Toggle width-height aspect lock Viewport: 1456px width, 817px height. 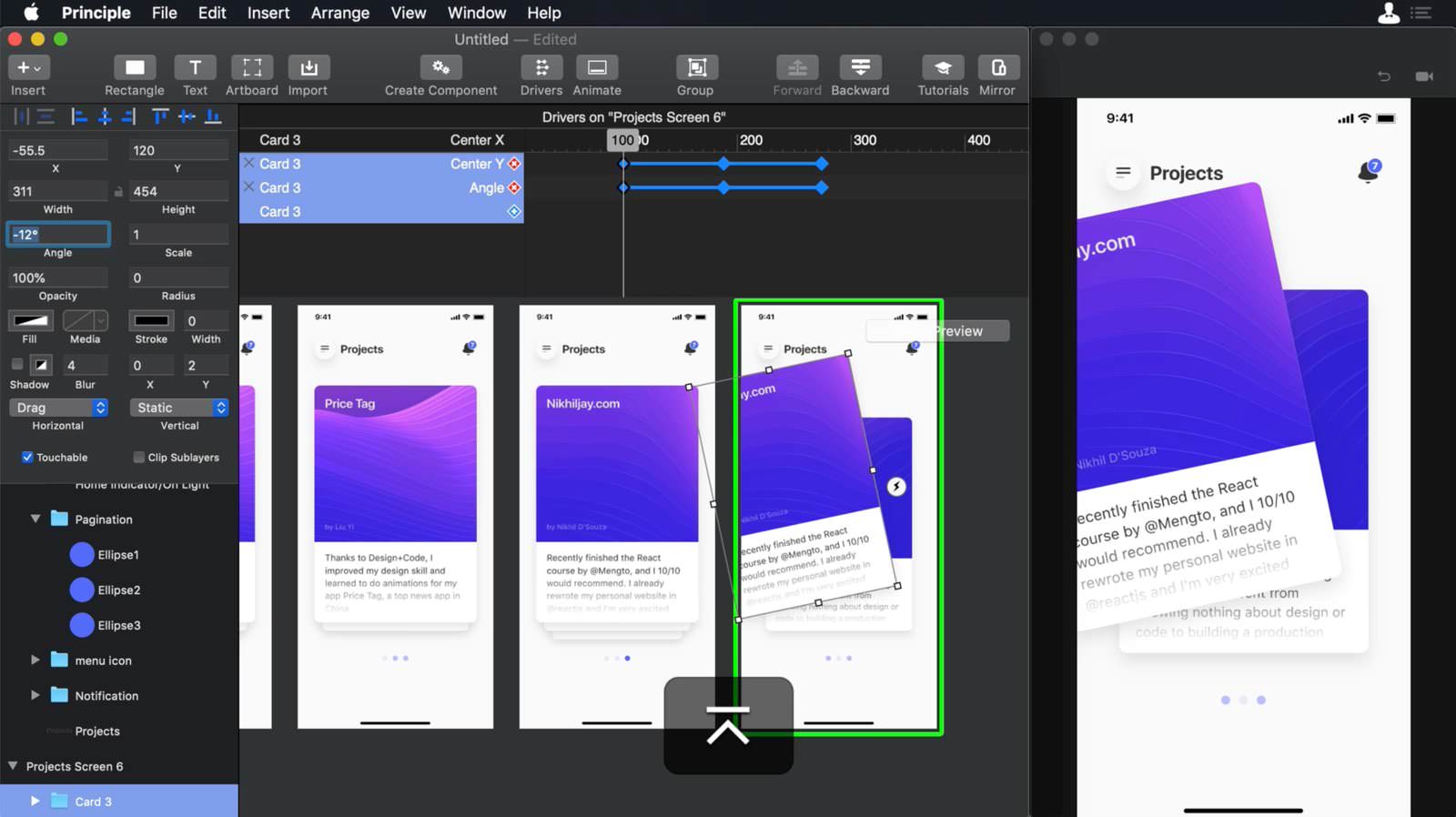pyautogui.click(x=118, y=192)
